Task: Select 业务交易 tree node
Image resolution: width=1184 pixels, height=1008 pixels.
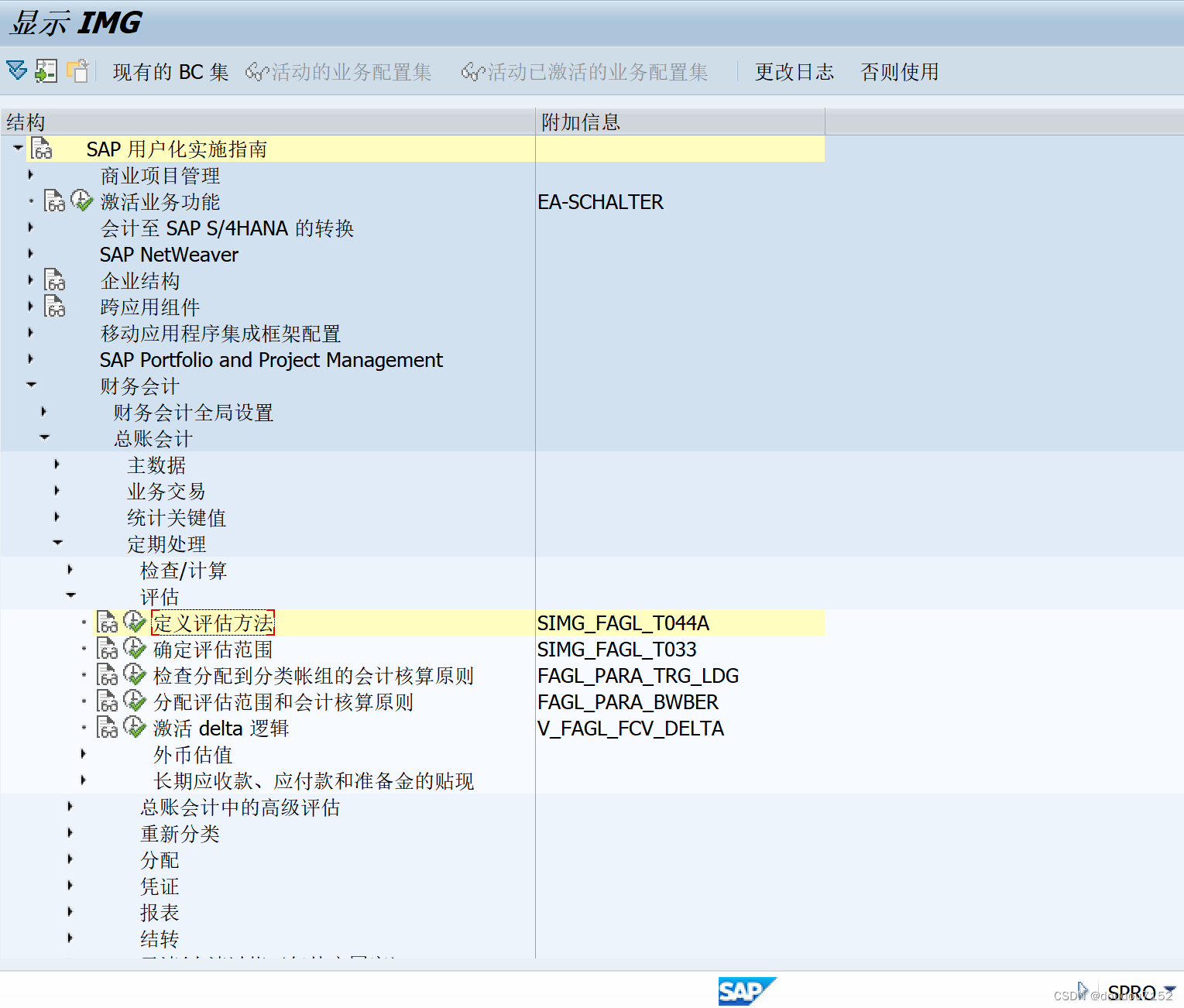Action: (x=166, y=492)
